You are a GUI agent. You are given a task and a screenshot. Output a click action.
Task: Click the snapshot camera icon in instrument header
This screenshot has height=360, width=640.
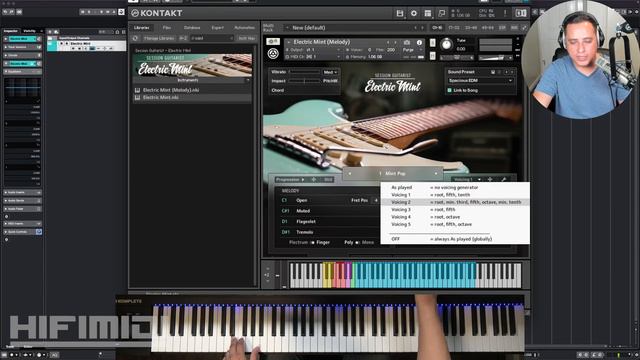tap(407, 42)
